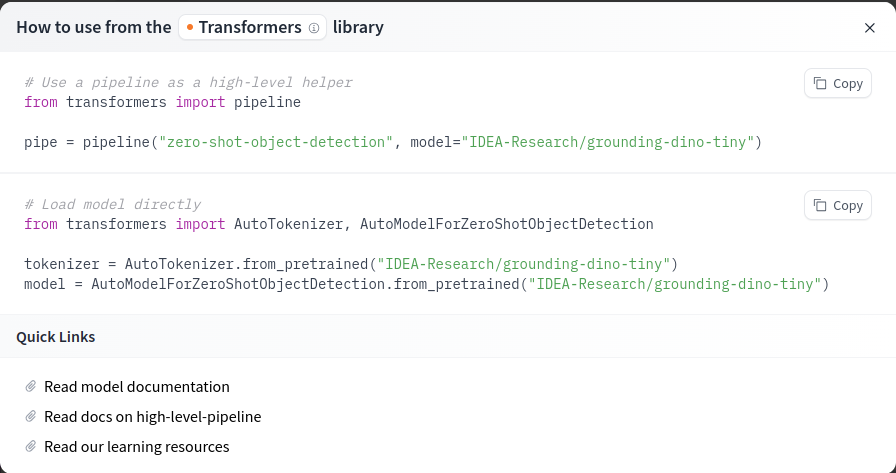Click the copy icon for the load-model snippet
Image resolution: width=896 pixels, height=473 pixels.
point(820,205)
